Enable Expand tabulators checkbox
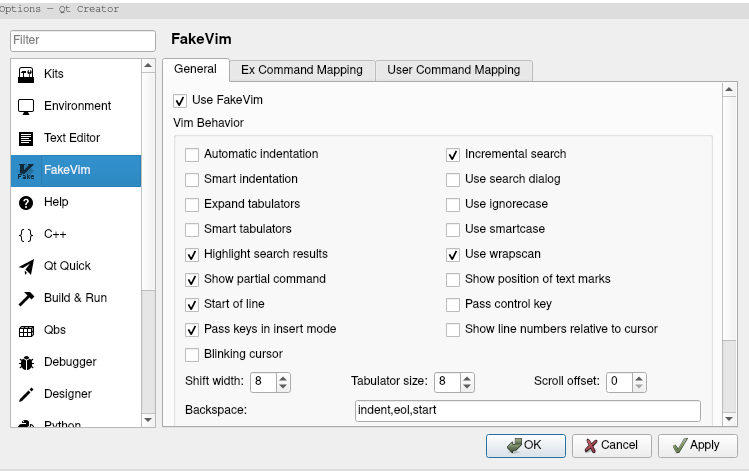 (x=192, y=204)
